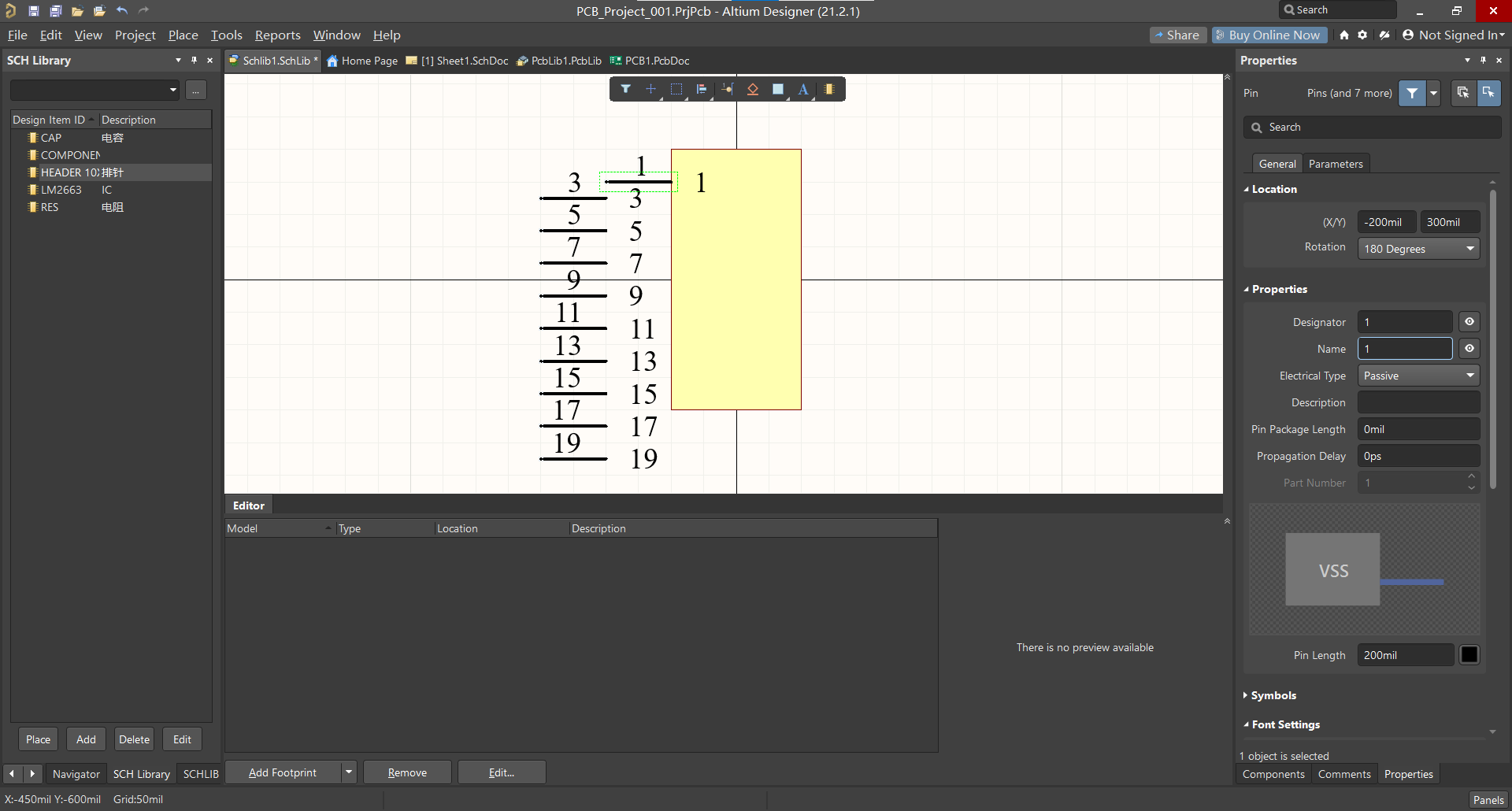This screenshot has width=1512, height=811.
Task: Collapse the Location section
Action: click(1247, 189)
